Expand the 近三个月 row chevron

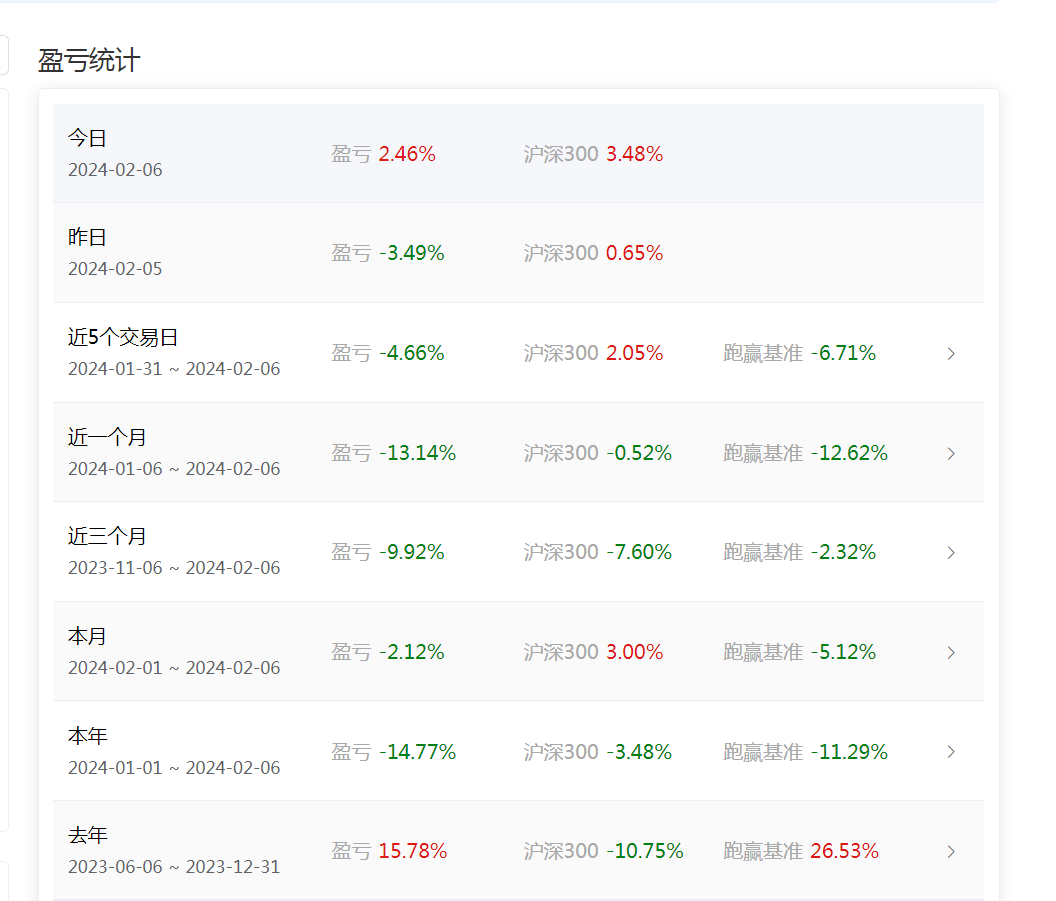coord(951,553)
